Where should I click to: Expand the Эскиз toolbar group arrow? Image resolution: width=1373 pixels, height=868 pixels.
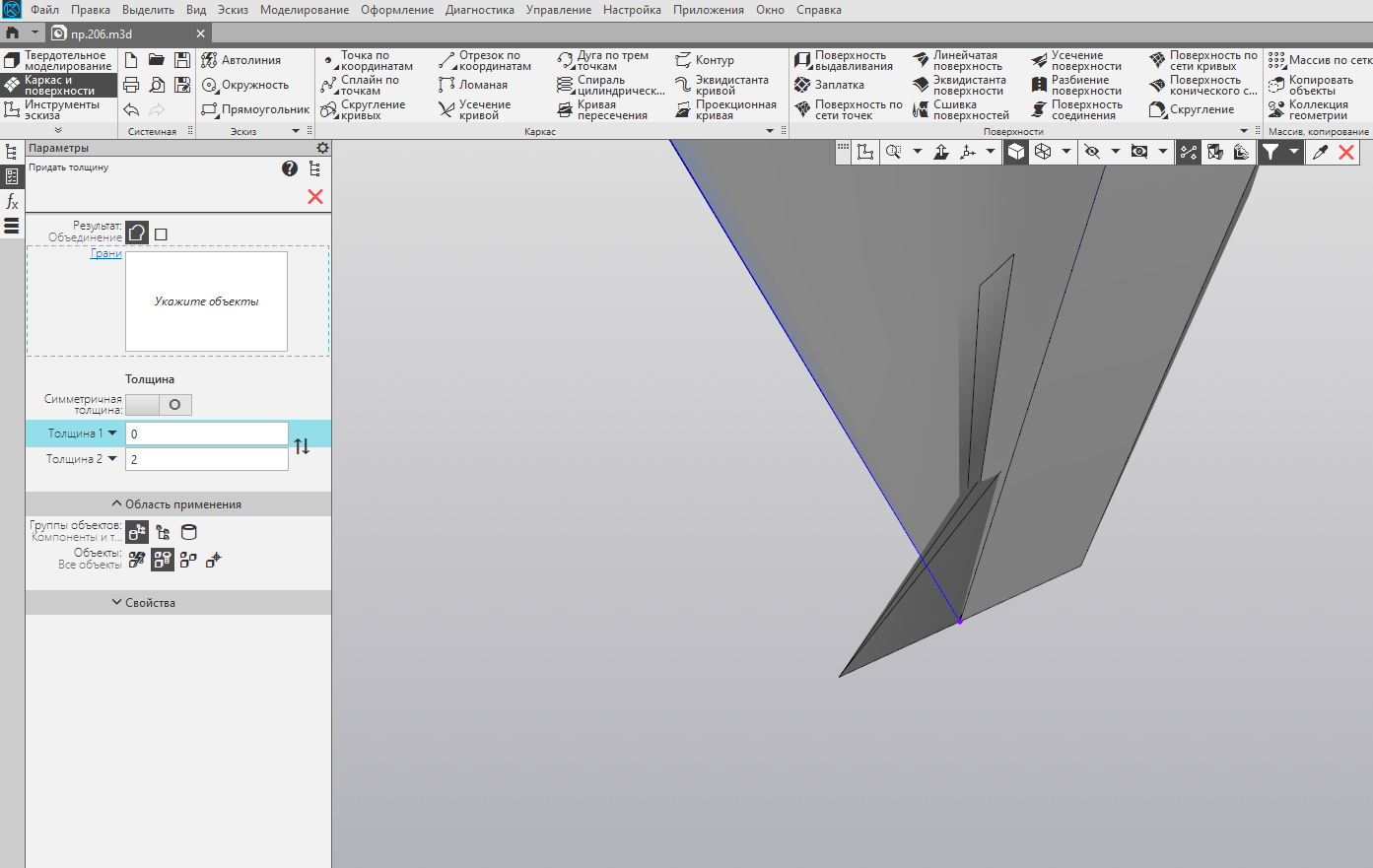pos(296,131)
